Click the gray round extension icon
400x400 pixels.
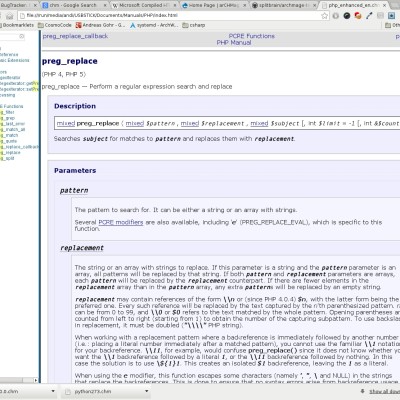[336, 16]
